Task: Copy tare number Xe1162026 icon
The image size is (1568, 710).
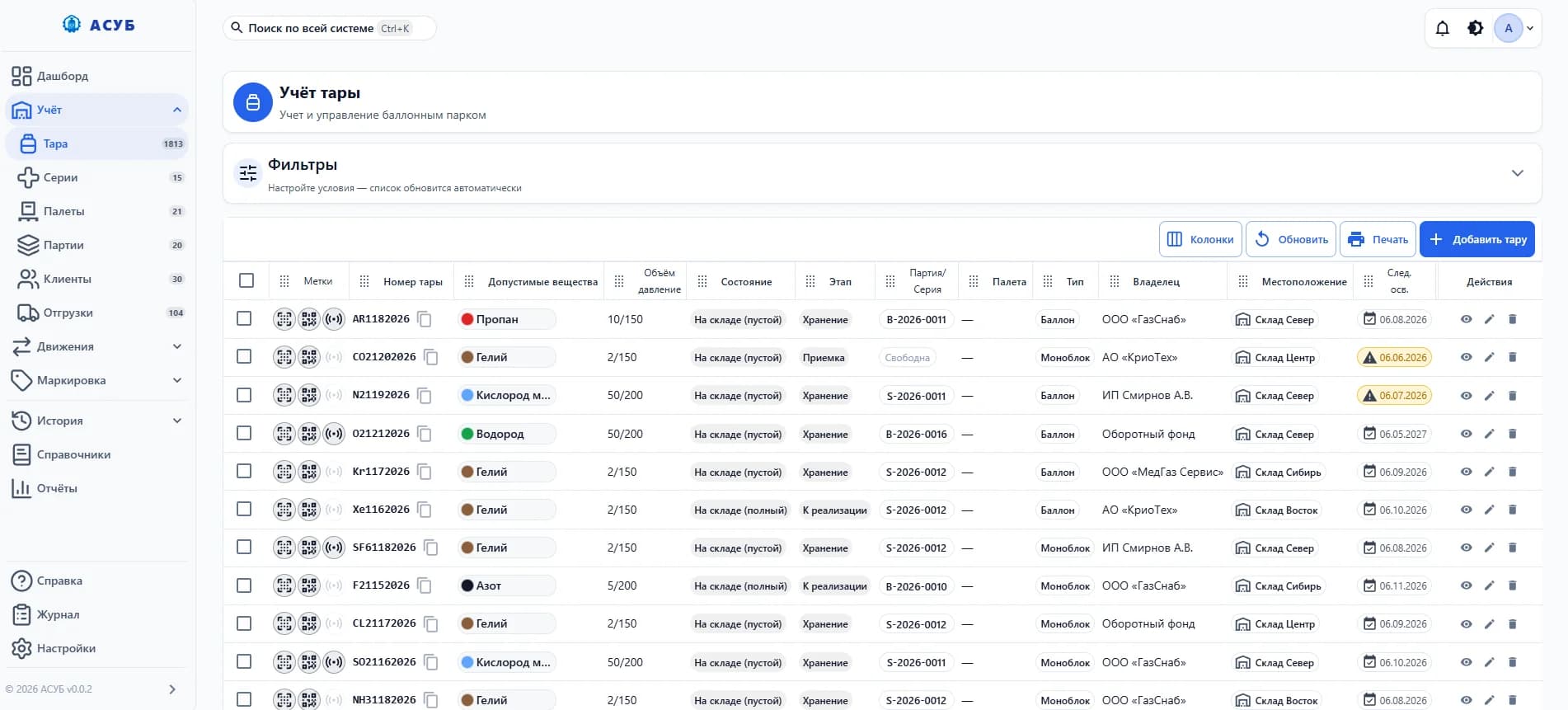Action: [425, 510]
